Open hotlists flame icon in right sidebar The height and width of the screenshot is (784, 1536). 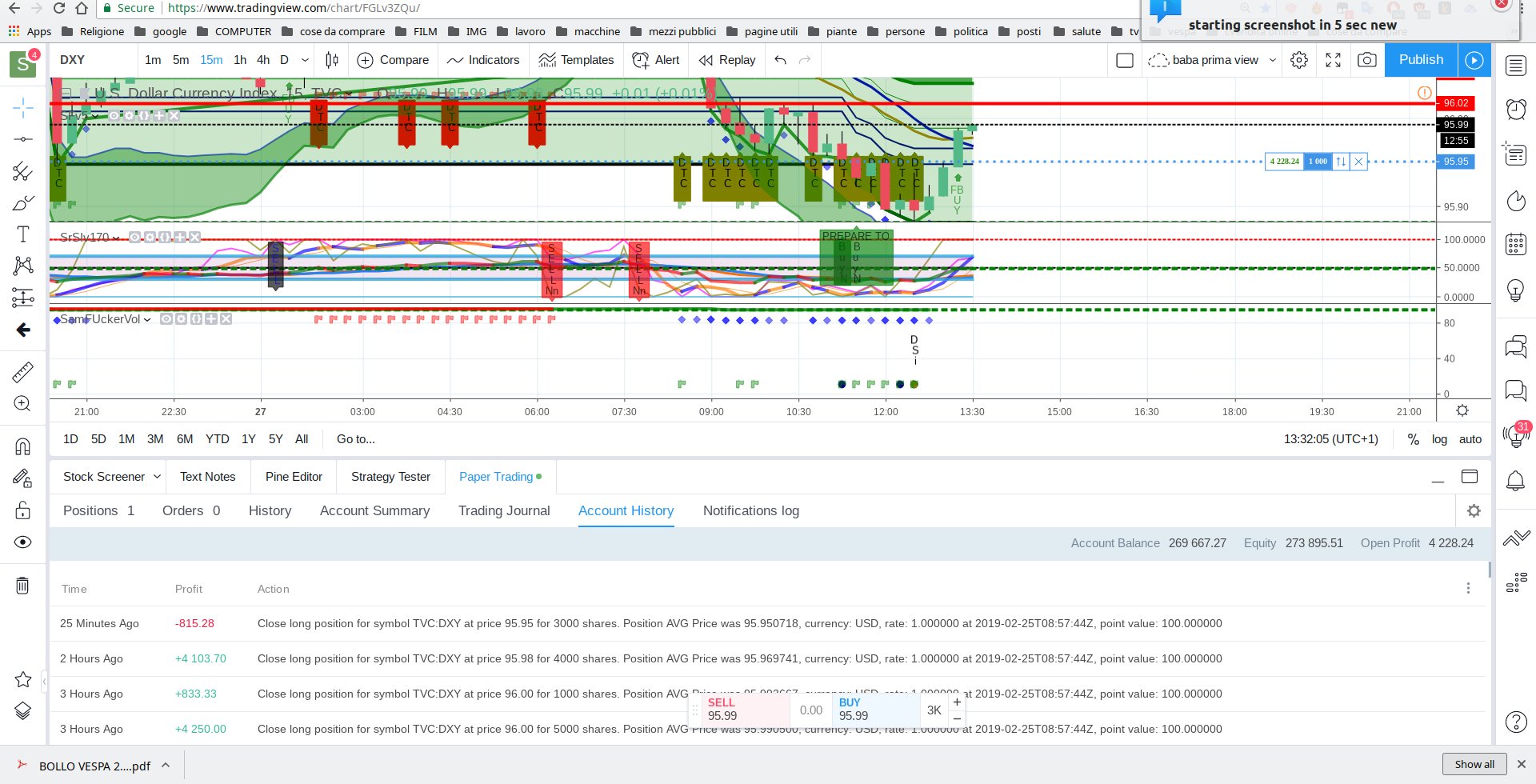[x=1516, y=200]
